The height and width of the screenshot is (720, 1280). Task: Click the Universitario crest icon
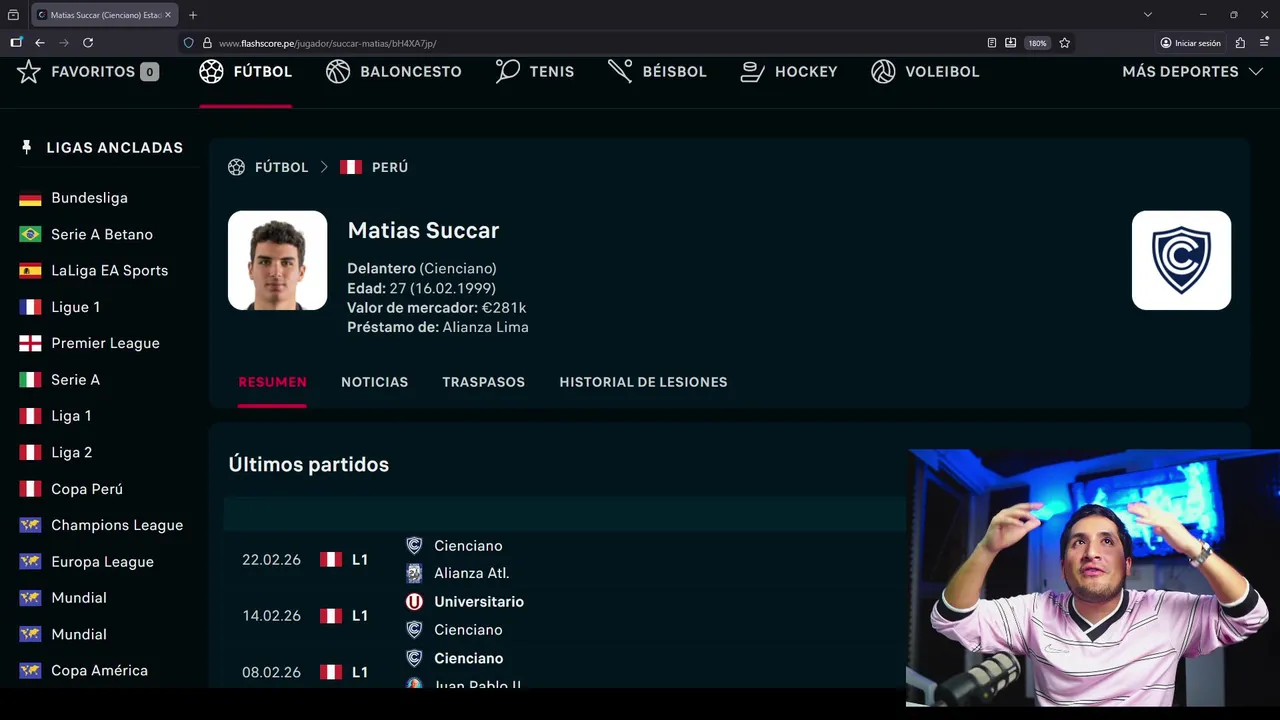click(414, 602)
